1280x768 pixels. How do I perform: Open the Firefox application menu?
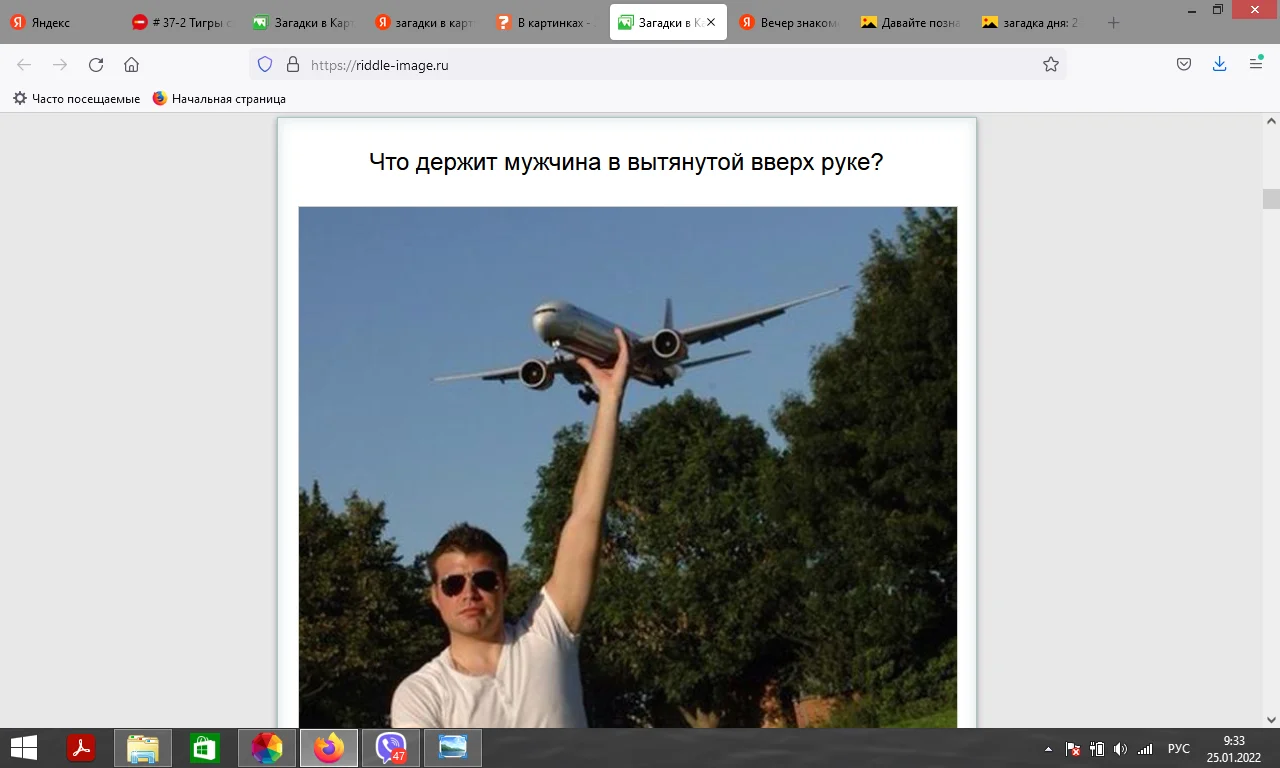click(1256, 64)
